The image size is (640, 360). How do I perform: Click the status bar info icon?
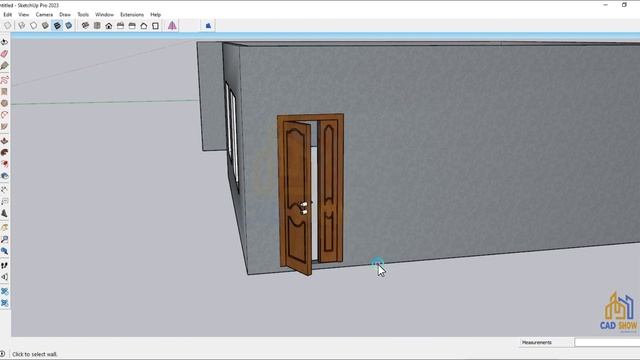pyautogui.click(x=3, y=354)
